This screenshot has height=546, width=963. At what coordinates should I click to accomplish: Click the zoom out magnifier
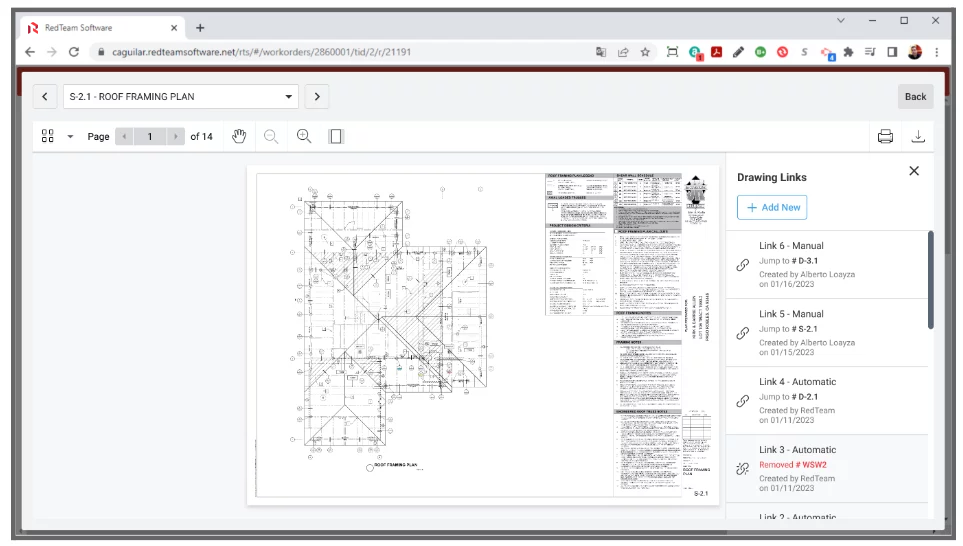coord(271,136)
